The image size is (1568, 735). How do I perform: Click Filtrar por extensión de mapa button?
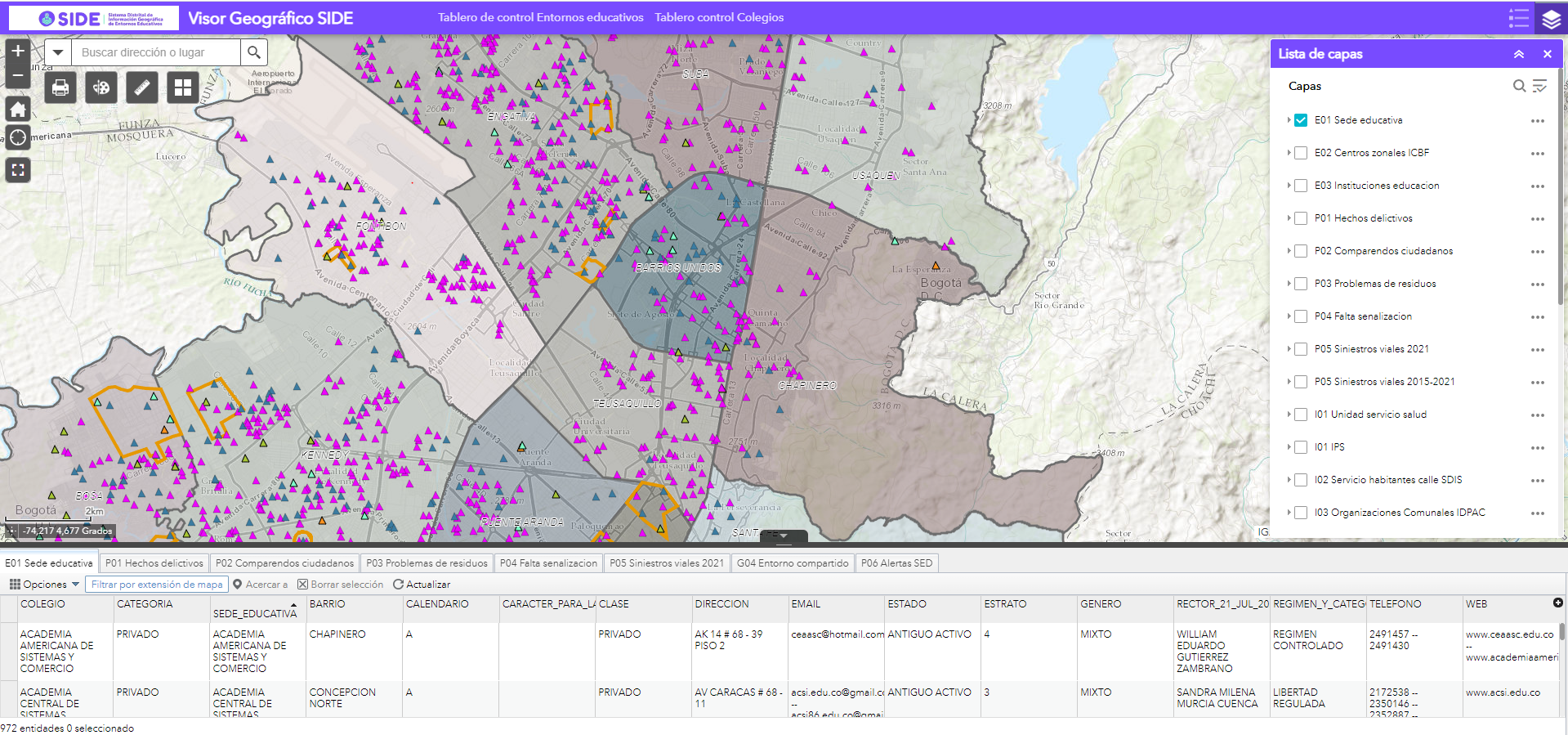tap(157, 585)
